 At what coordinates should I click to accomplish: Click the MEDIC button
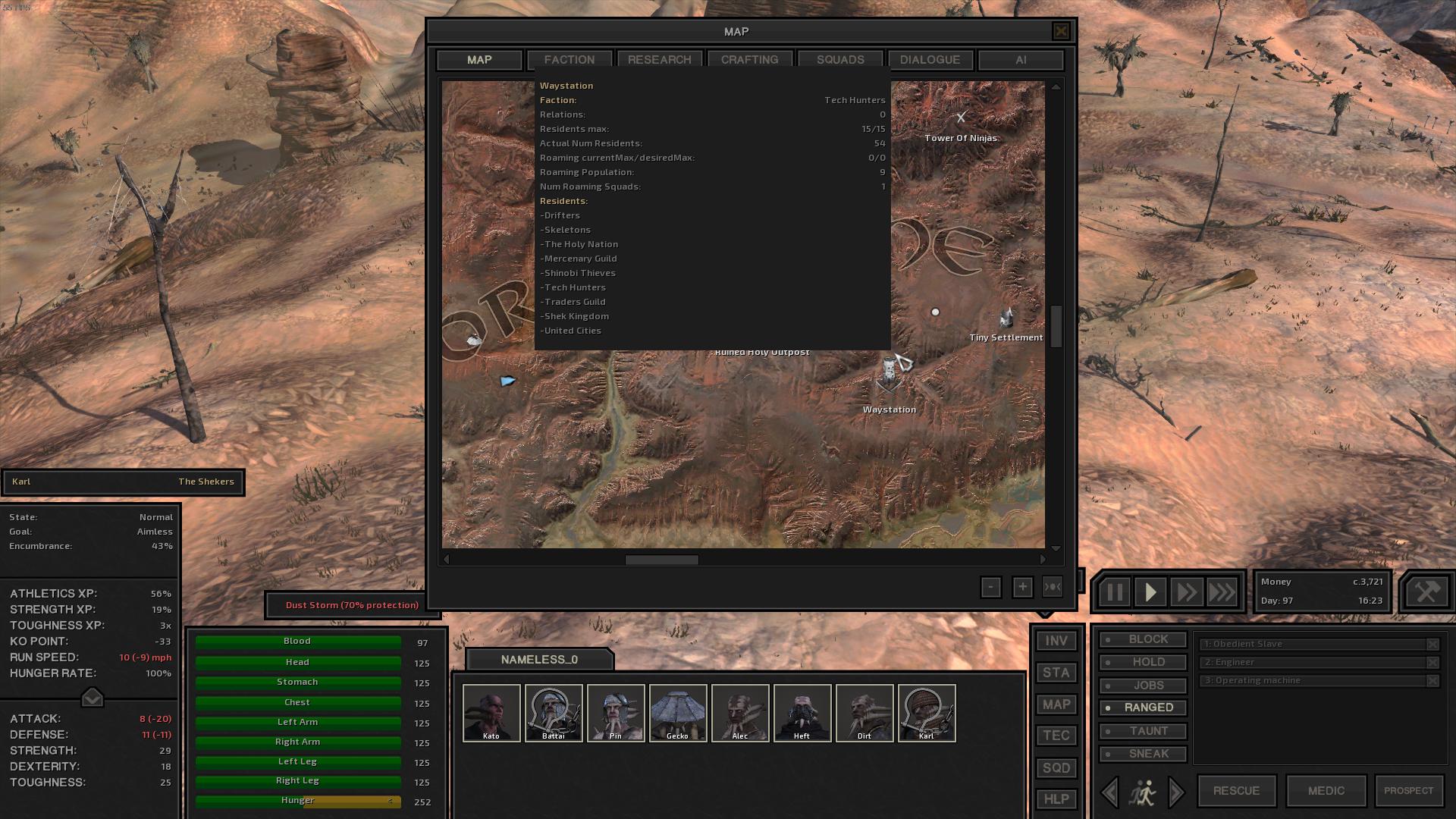click(x=1326, y=791)
